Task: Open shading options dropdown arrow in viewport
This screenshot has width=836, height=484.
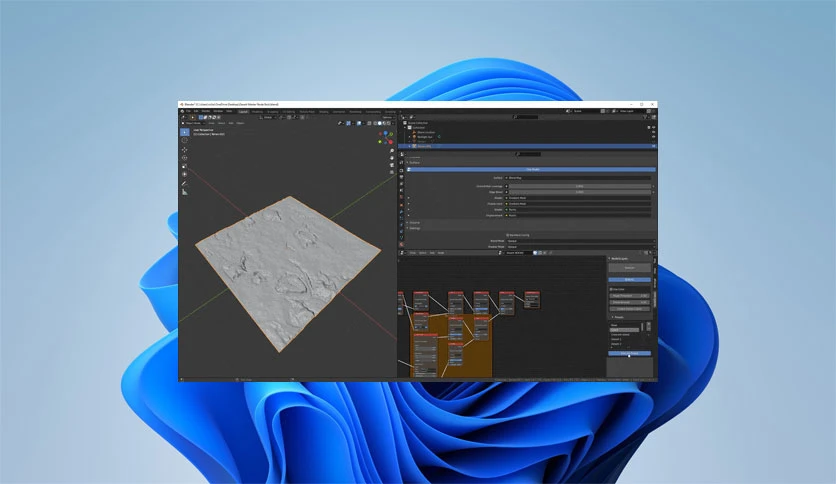Action: (393, 123)
